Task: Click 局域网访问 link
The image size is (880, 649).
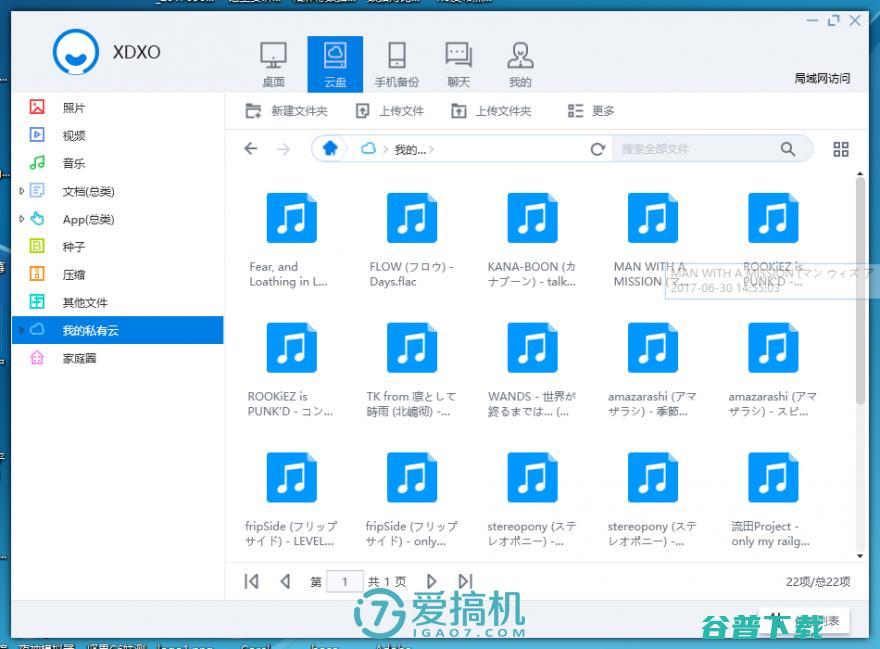Action: 822,79
